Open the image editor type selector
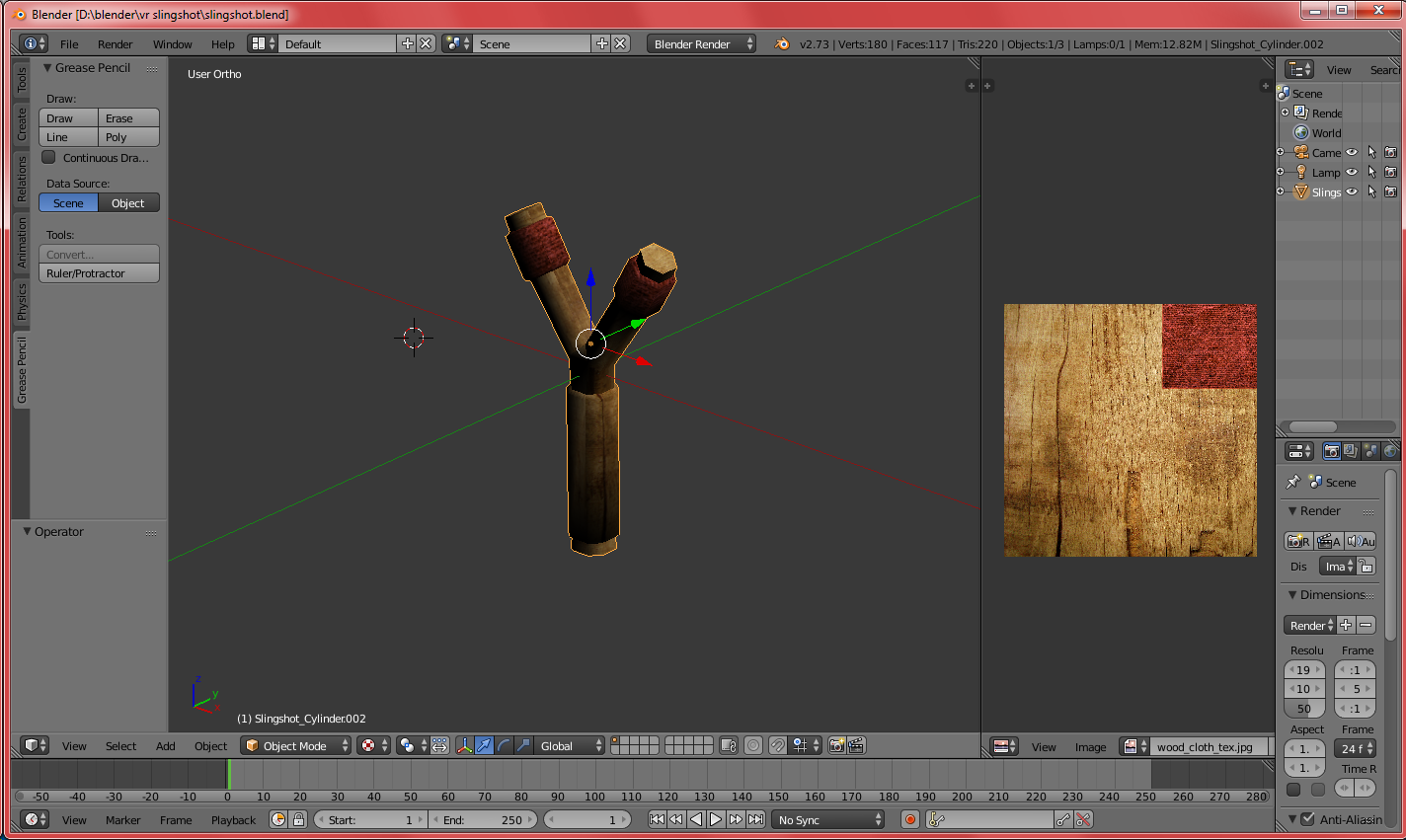 click(1005, 747)
